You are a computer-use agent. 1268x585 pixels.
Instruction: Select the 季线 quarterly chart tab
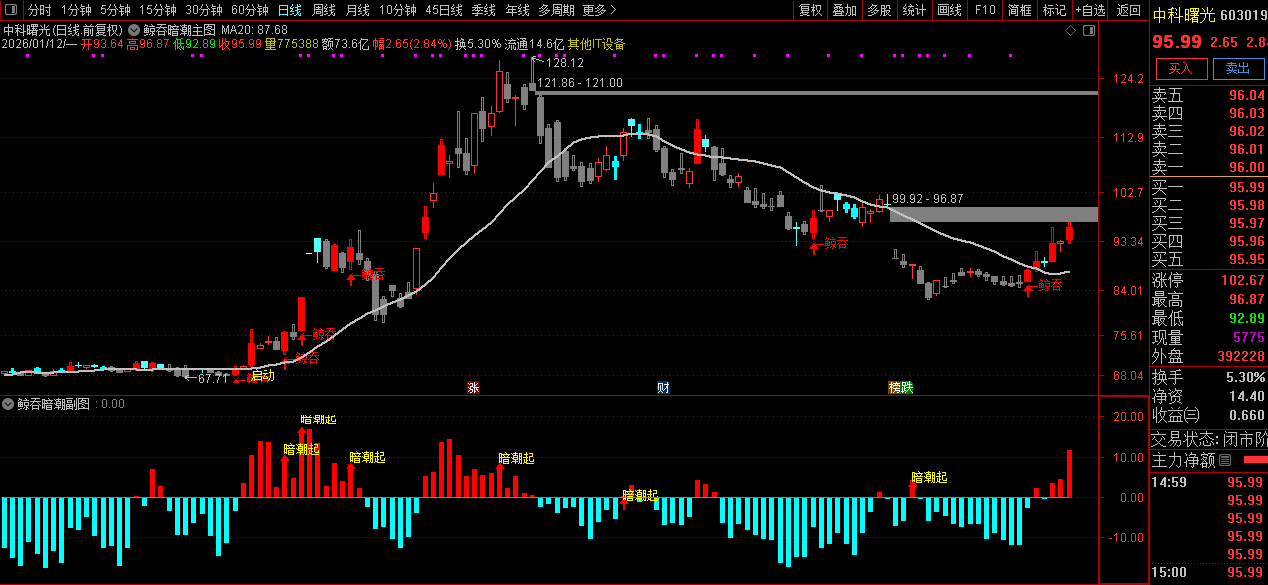tap(484, 10)
